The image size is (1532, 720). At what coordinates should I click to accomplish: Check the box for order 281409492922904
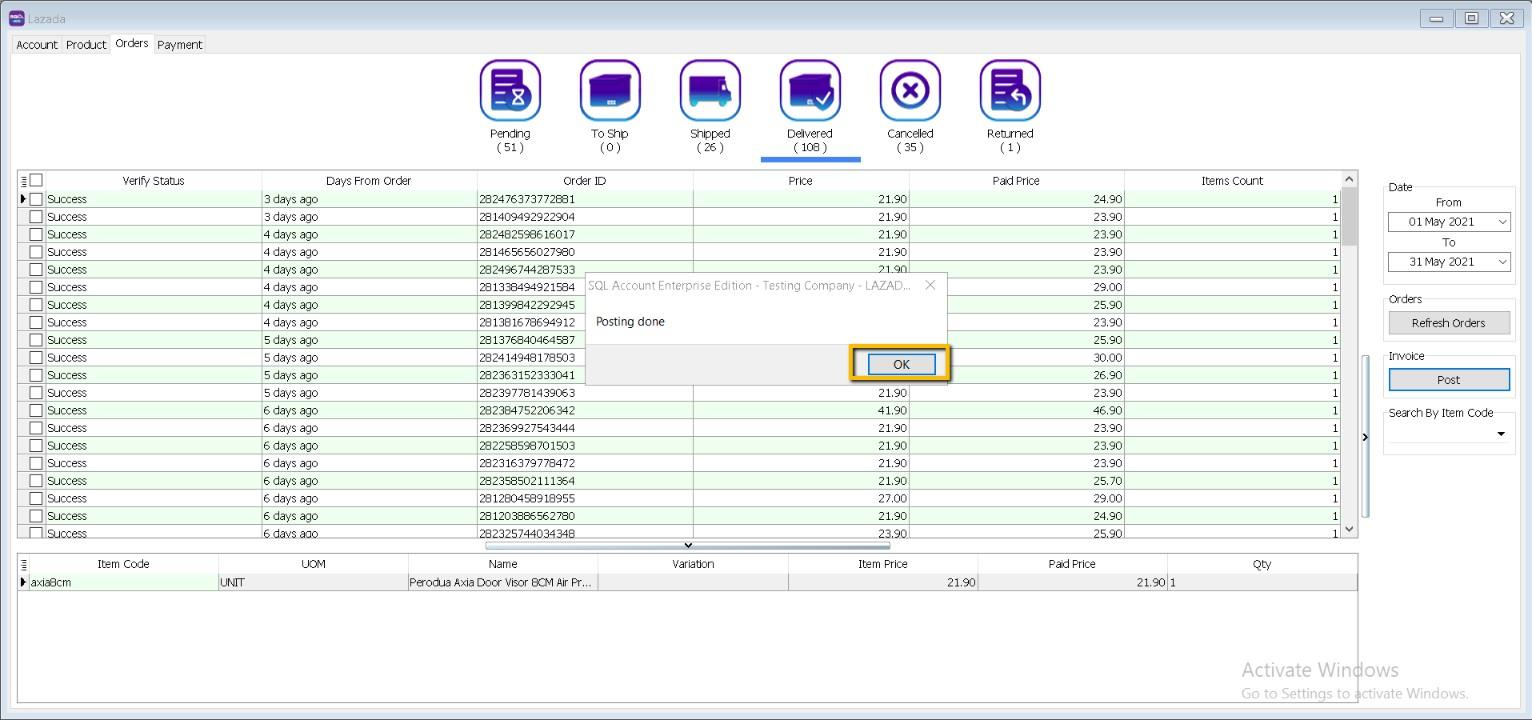pyautogui.click(x=36, y=217)
